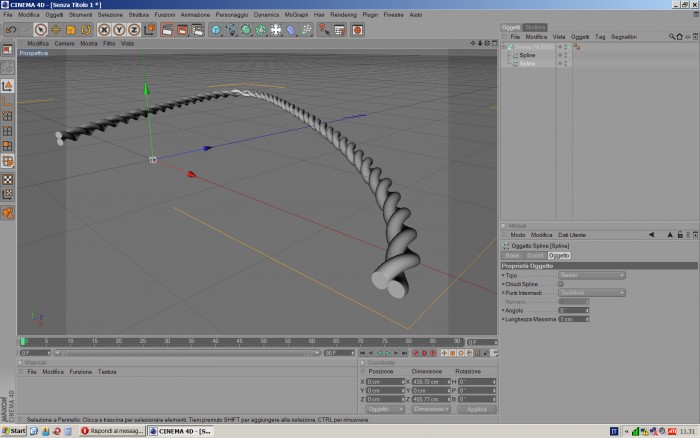Open the MoGraph menu

(296, 15)
